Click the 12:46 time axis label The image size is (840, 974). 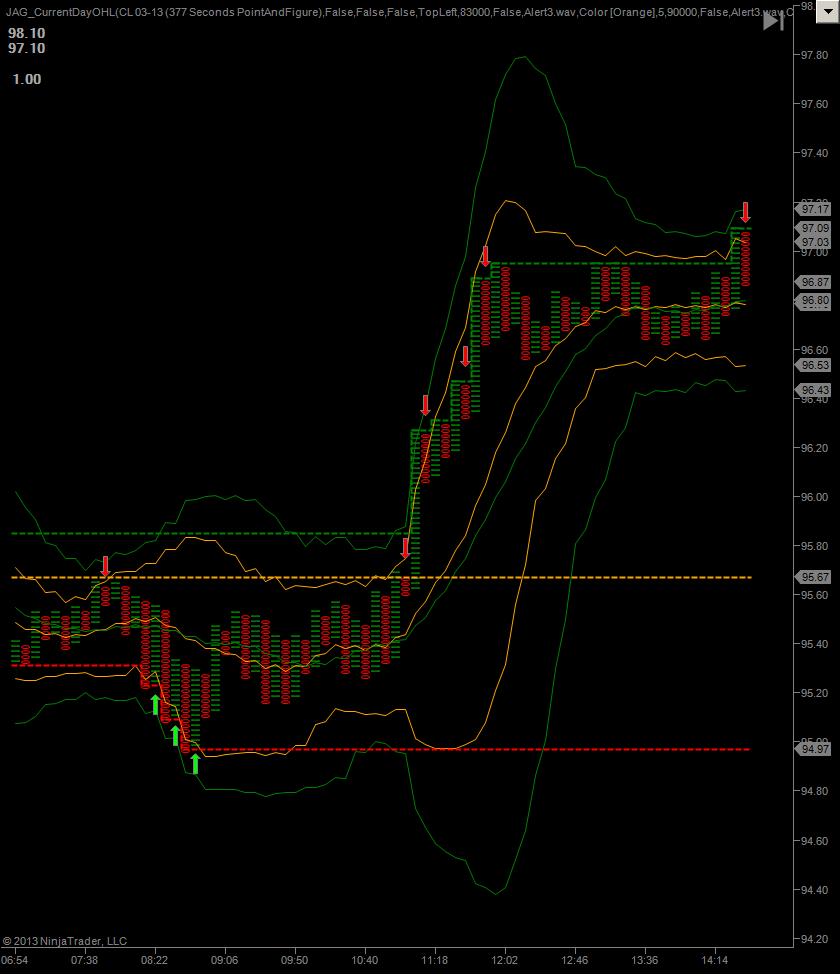(575, 960)
